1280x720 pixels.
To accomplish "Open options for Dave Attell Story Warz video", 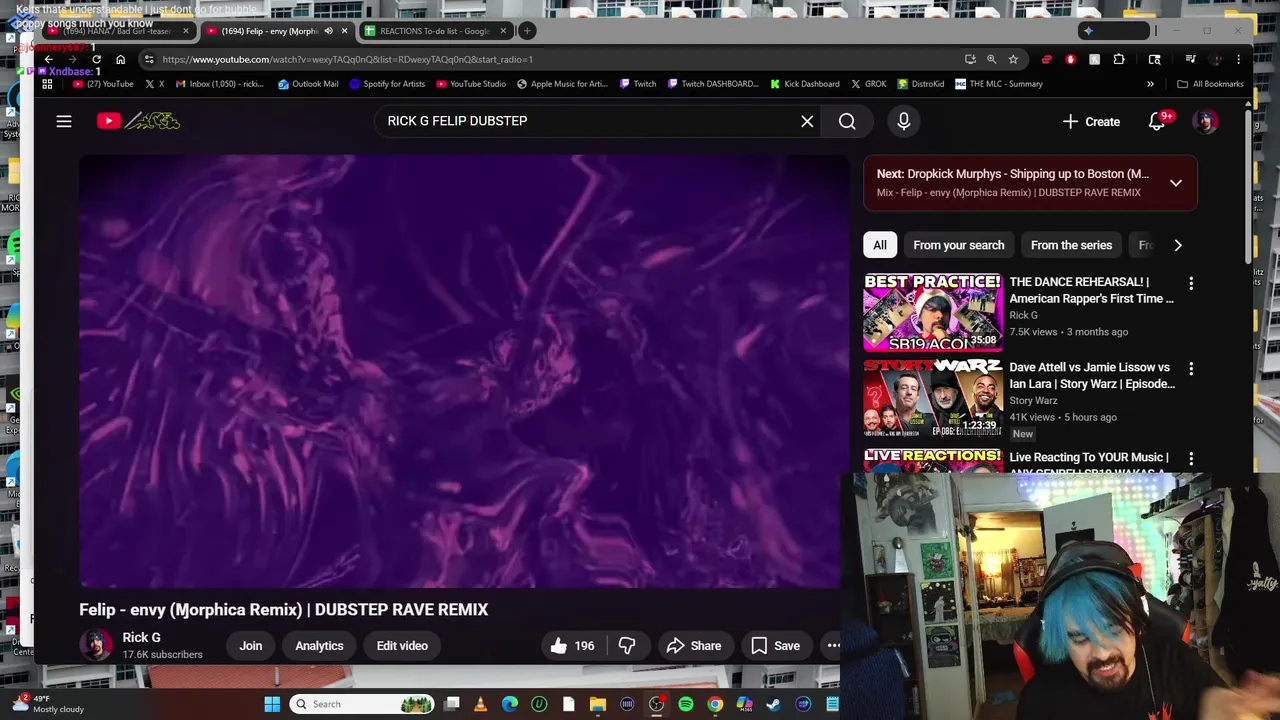I will [1190, 370].
